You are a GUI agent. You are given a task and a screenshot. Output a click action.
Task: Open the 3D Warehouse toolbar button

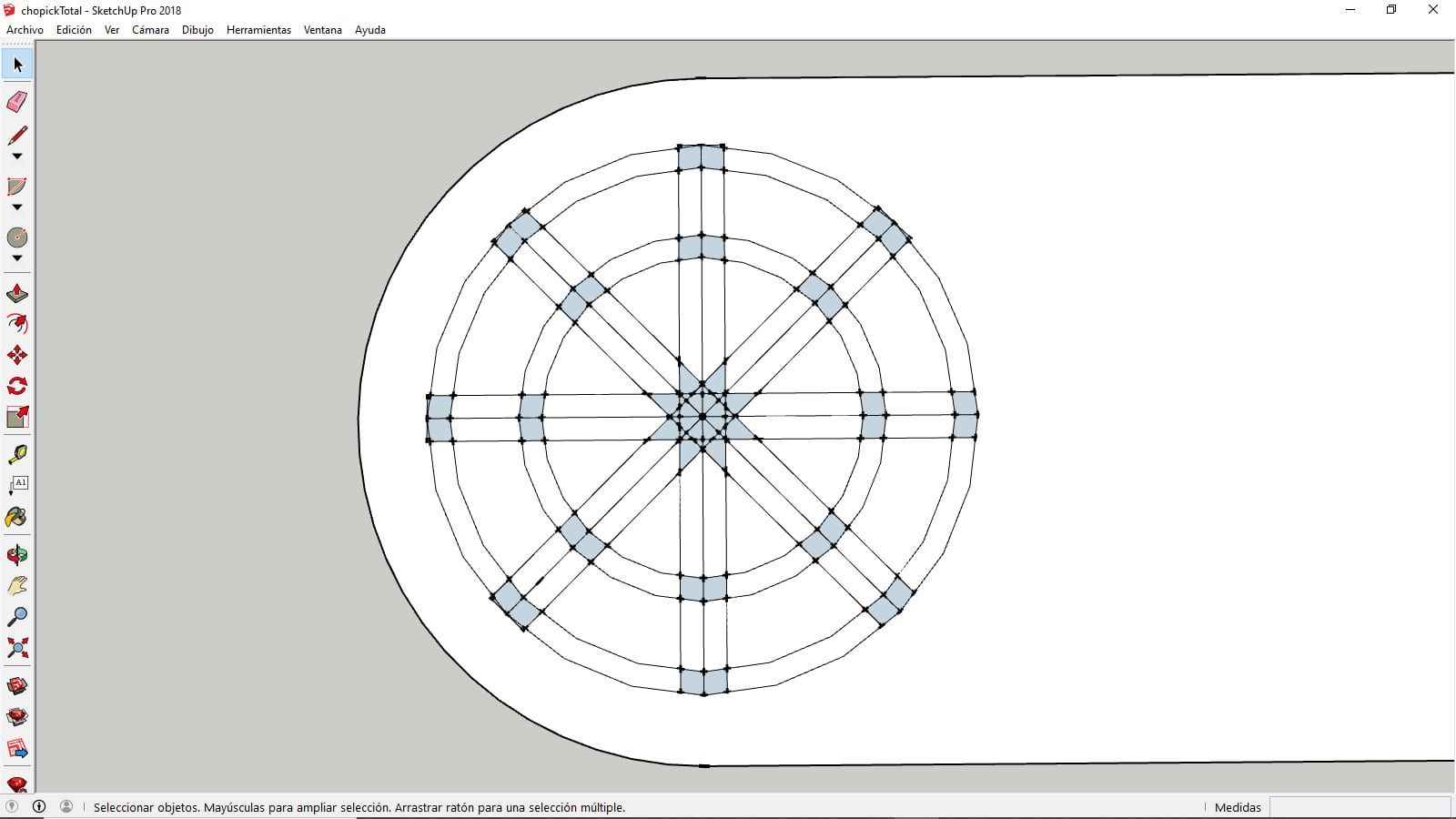pyautogui.click(x=17, y=685)
